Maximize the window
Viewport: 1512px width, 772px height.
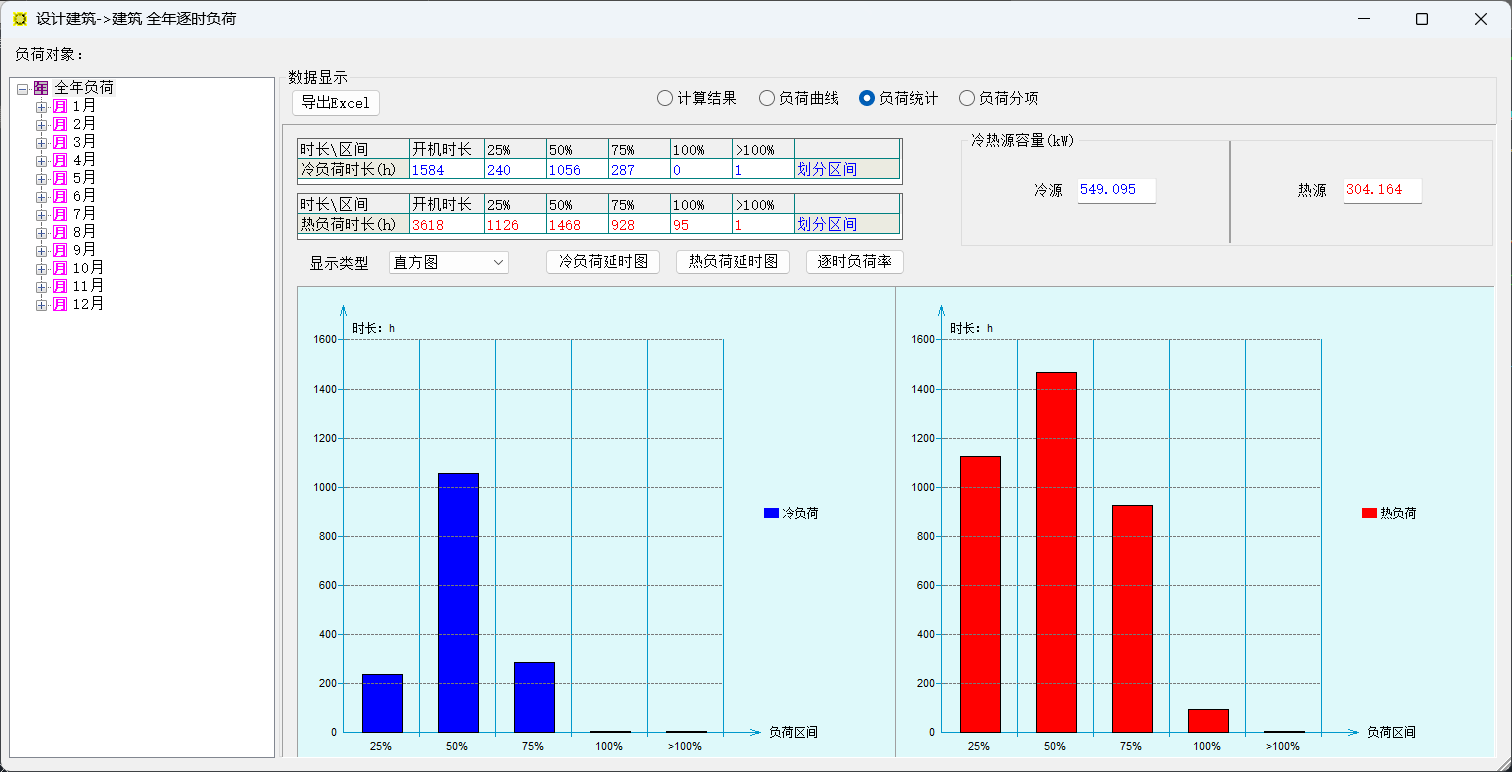1422,19
